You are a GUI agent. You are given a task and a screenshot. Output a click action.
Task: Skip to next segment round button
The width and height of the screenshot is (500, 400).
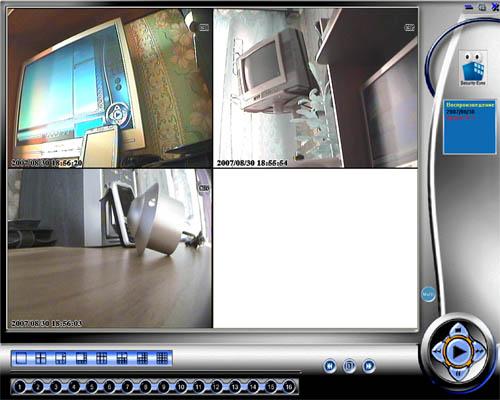pos(369,366)
